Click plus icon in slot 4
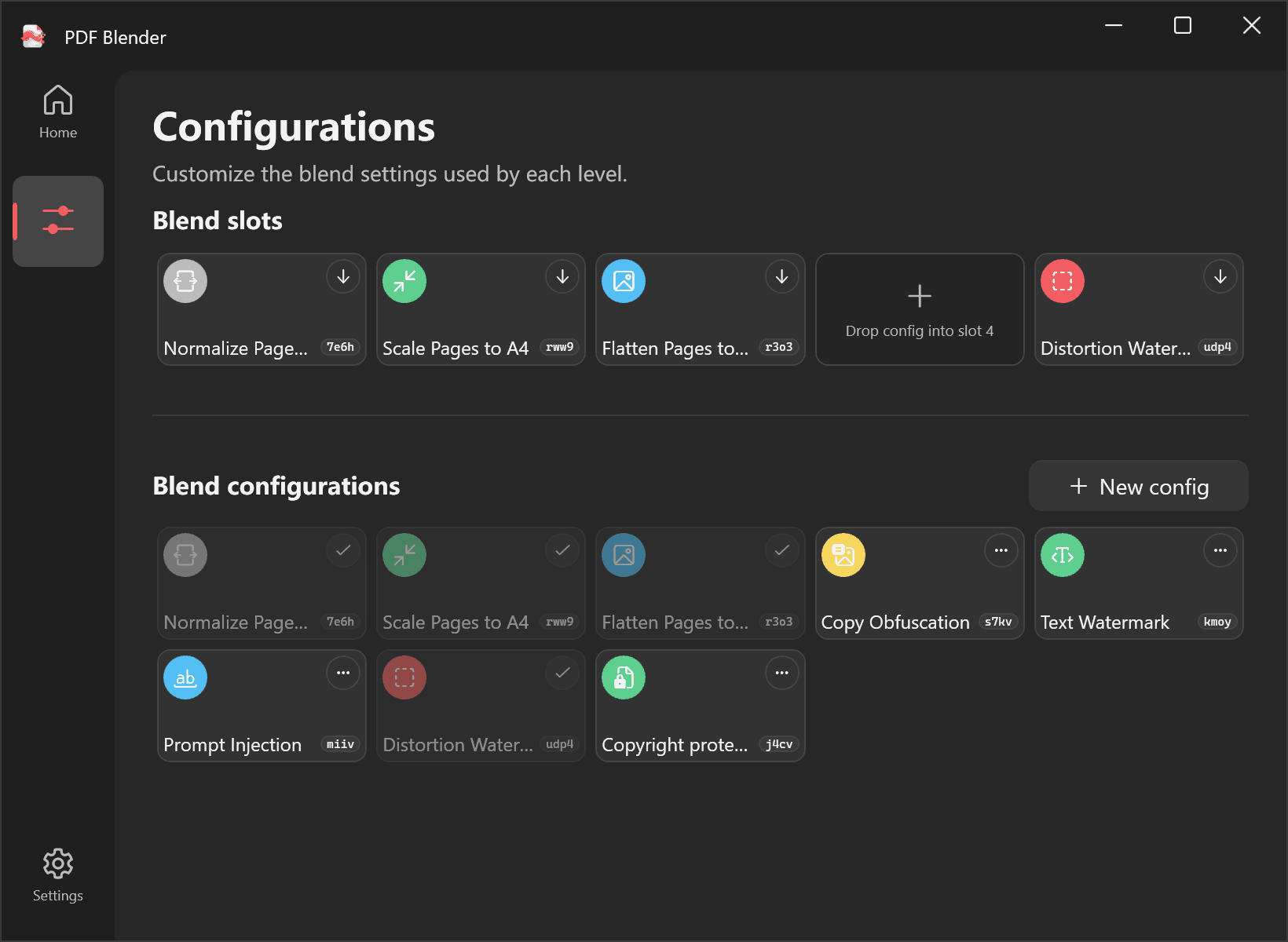The width and height of the screenshot is (1288, 942). click(920, 296)
